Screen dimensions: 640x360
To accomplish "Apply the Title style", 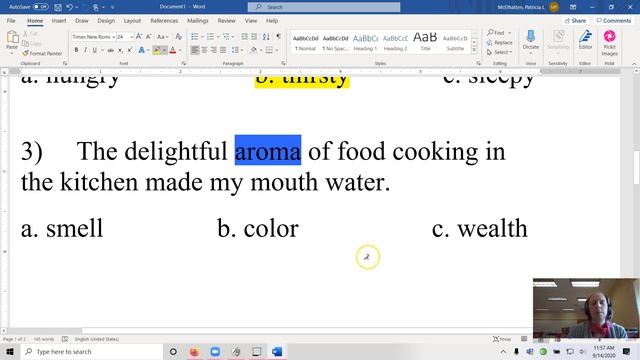I will coord(425,42).
